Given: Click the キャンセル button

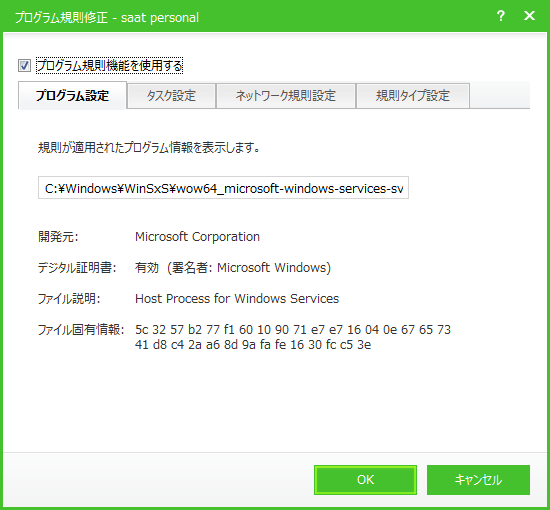Looking at the screenshot, I should 478,480.
